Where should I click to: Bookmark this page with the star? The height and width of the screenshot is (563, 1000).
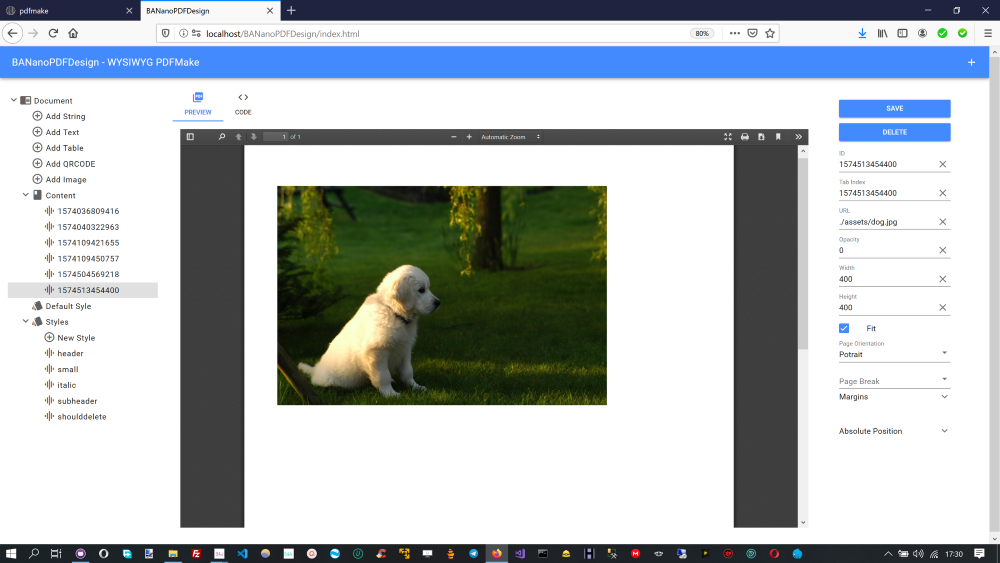point(770,33)
